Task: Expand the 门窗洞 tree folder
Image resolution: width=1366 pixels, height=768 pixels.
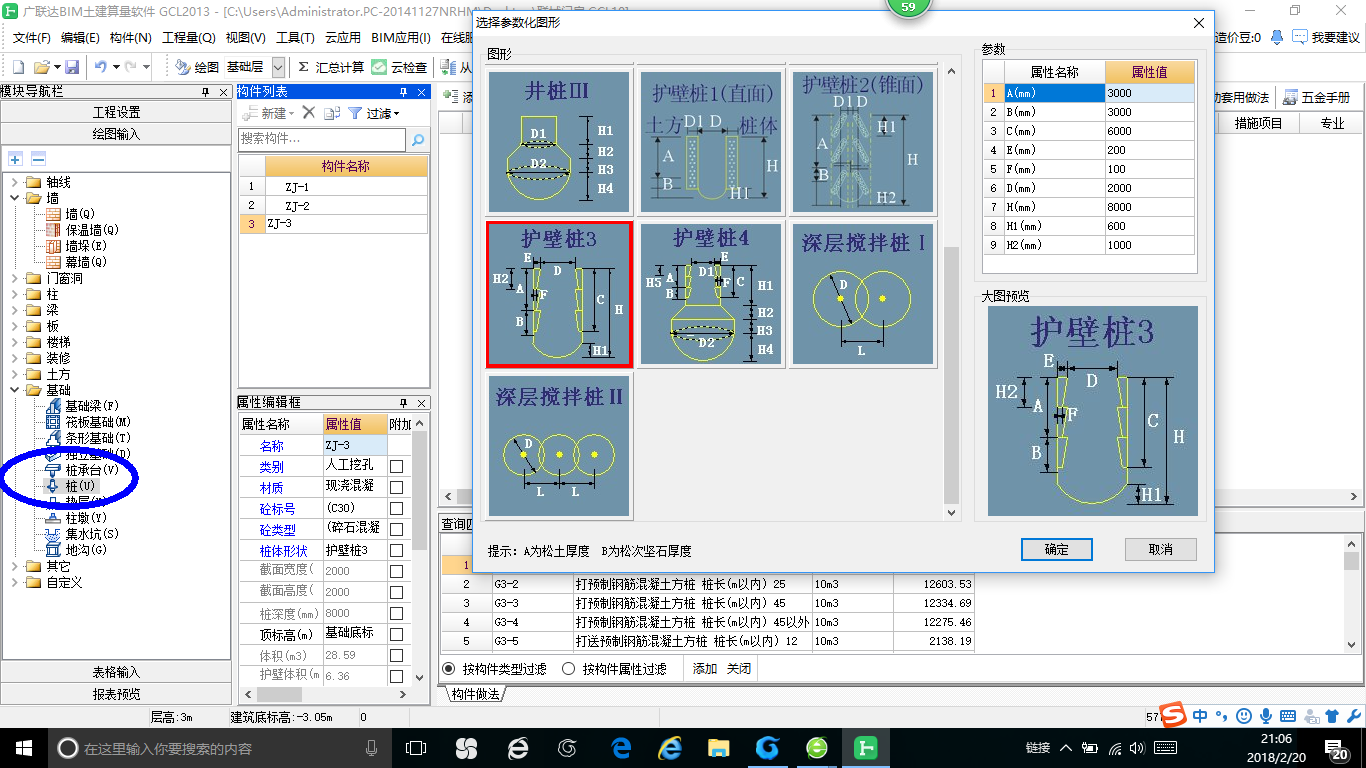Action: (x=14, y=278)
